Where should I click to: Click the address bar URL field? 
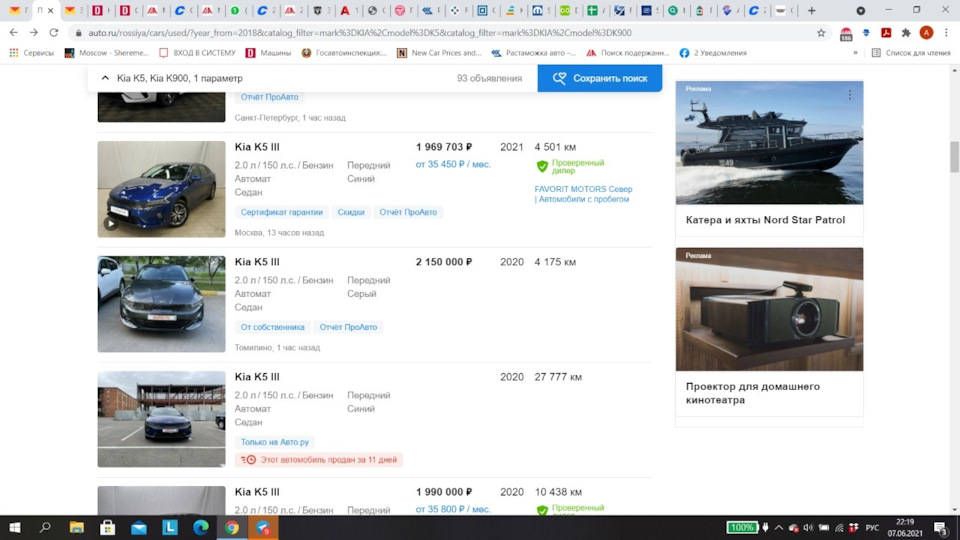pos(441,33)
